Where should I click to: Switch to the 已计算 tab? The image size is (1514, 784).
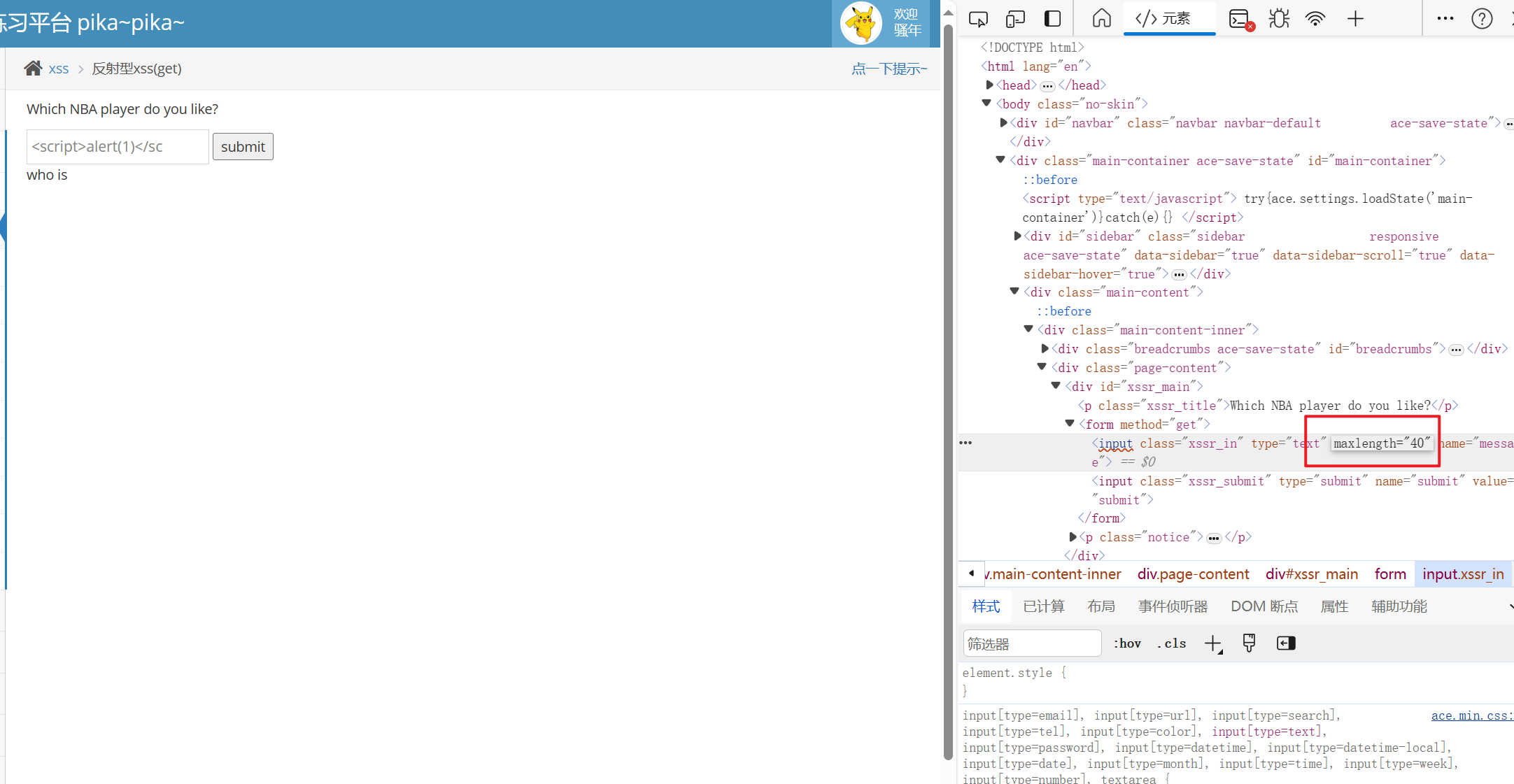coord(1044,606)
